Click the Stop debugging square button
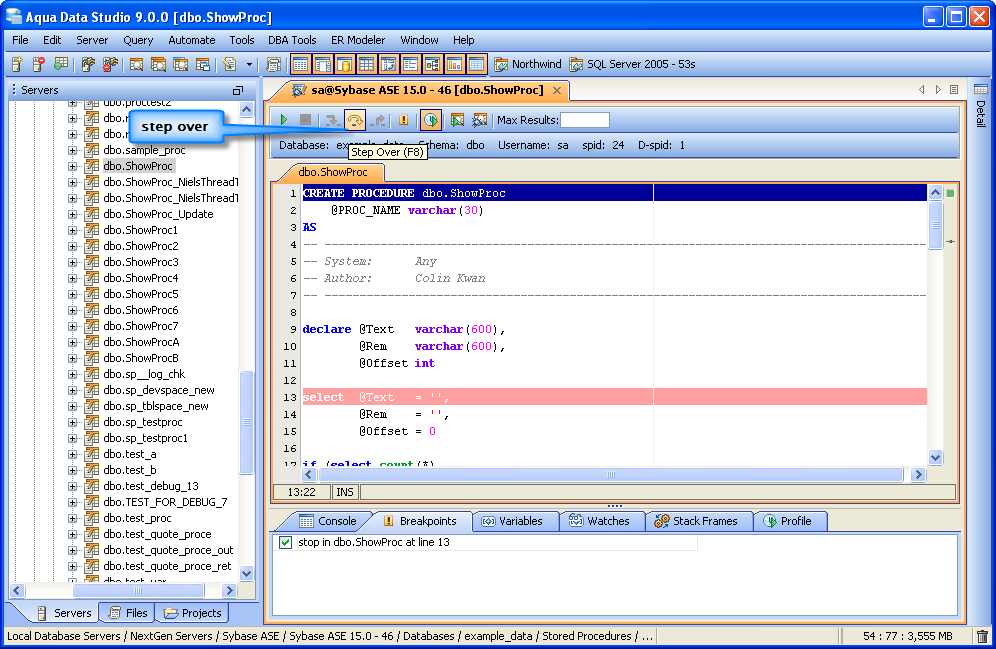This screenshot has height=649, width=996. click(x=306, y=119)
